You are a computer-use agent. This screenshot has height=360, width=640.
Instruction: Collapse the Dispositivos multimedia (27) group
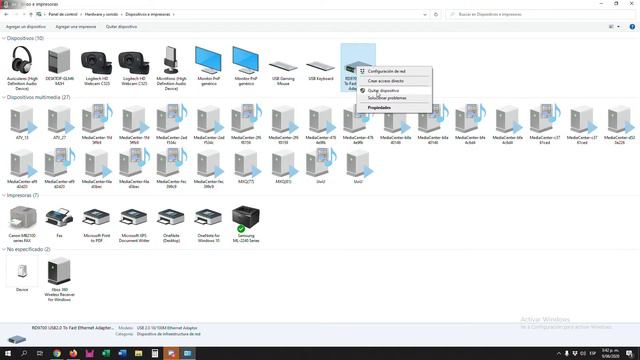point(4,98)
